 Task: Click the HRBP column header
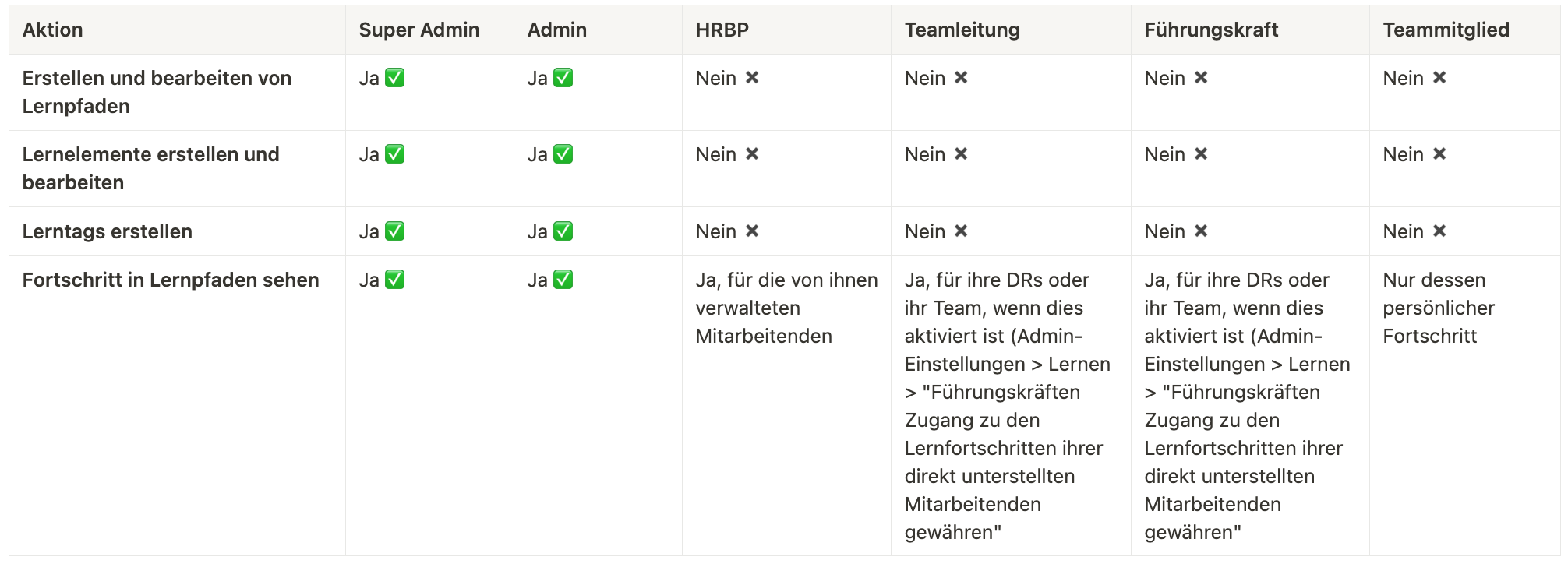(x=722, y=30)
